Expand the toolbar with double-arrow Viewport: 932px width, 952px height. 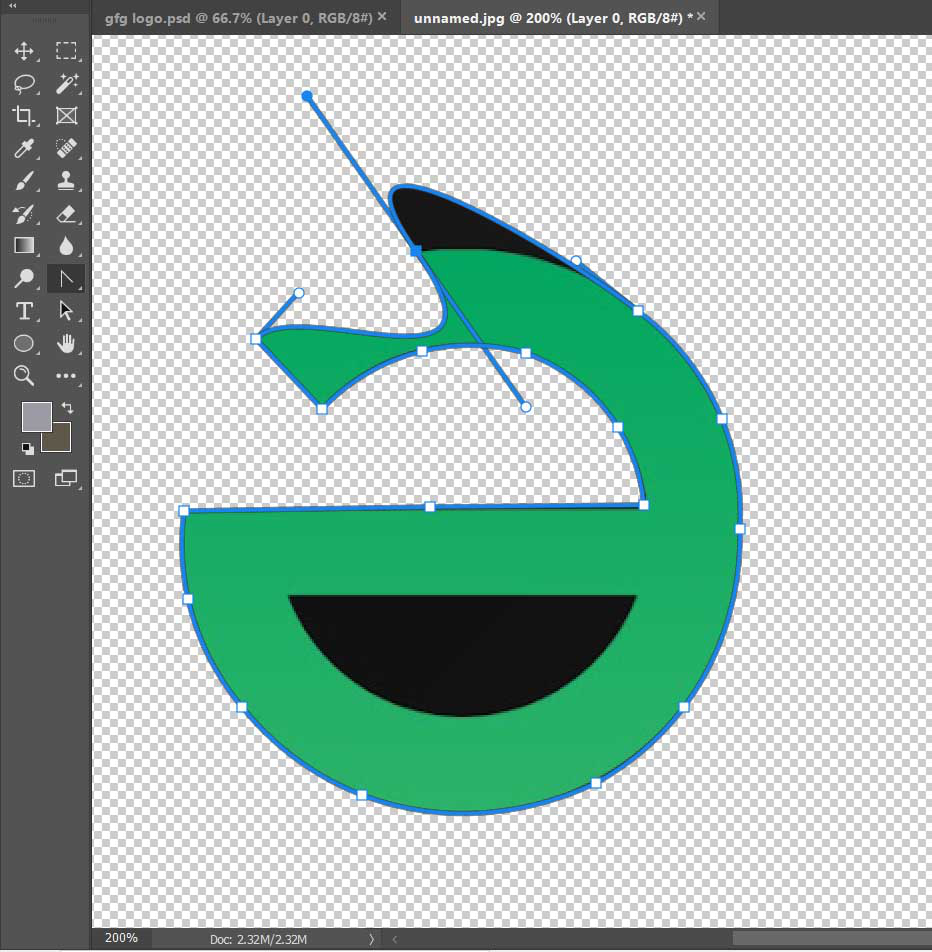12,5
